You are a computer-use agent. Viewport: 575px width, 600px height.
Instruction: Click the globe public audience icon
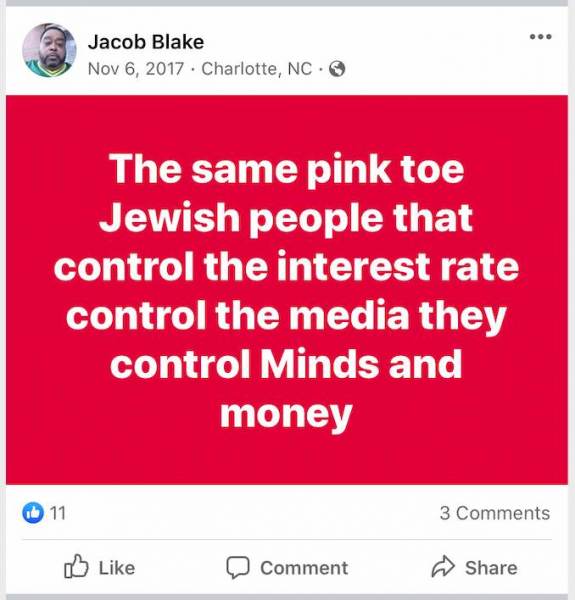pos(337,69)
